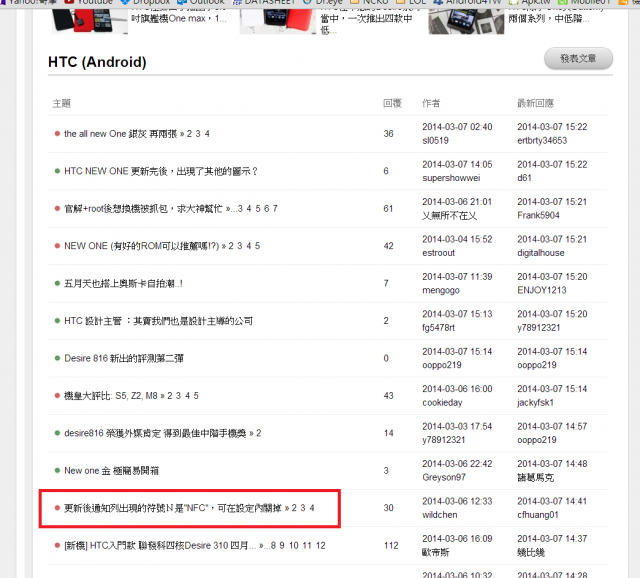Image resolution: width=640 pixels, height=578 pixels.
Task: Open latest replier d61
Action: coord(524,178)
